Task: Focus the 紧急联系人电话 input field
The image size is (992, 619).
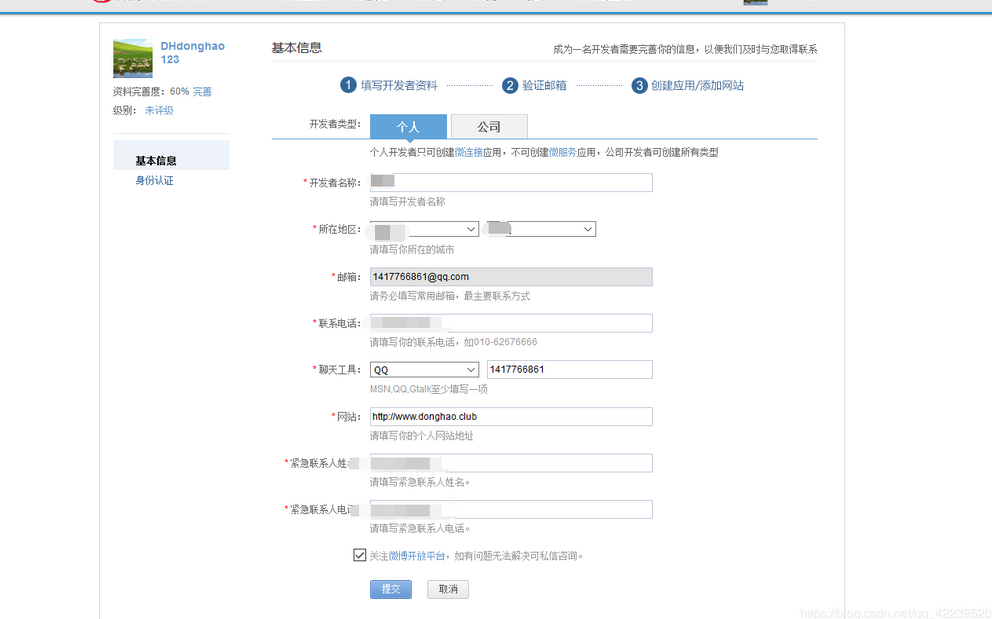Action: coord(511,510)
